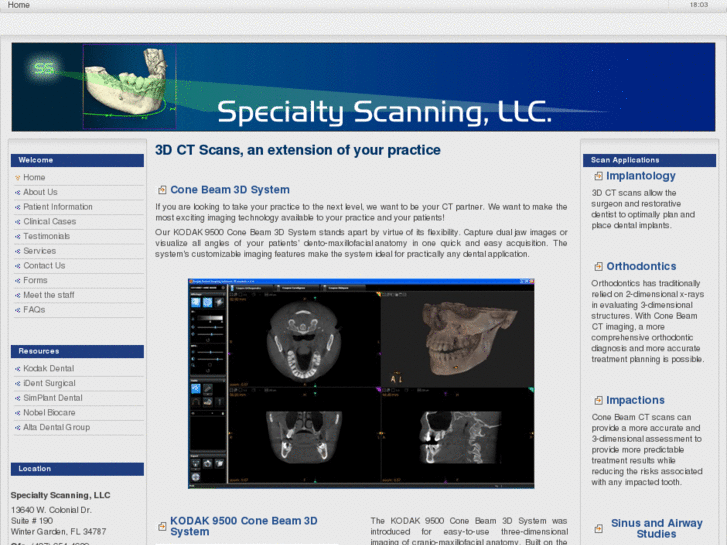The height and width of the screenshot is (545, 727).
Task: Open the Forms menu item
Action: (35, 280)
